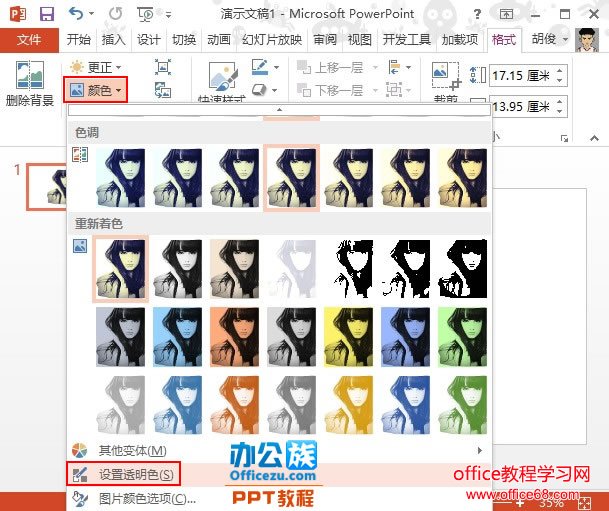The width and height of the screenshot is (609, 511).
Task: Select the no-recolor thumbnail
Action: pos(120,269)
